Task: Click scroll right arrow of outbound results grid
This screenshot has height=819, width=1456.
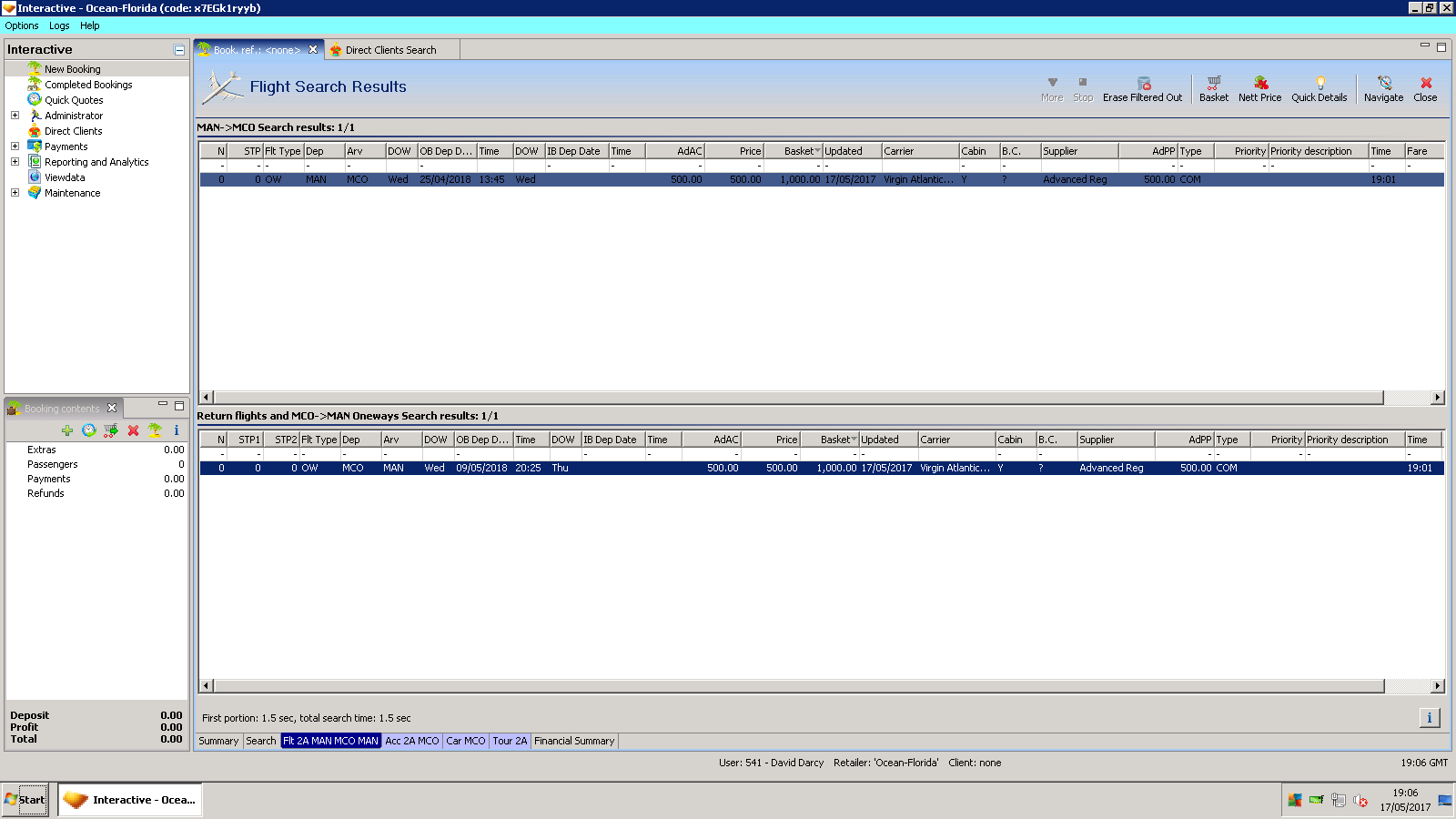Action: click(1438, 398)
